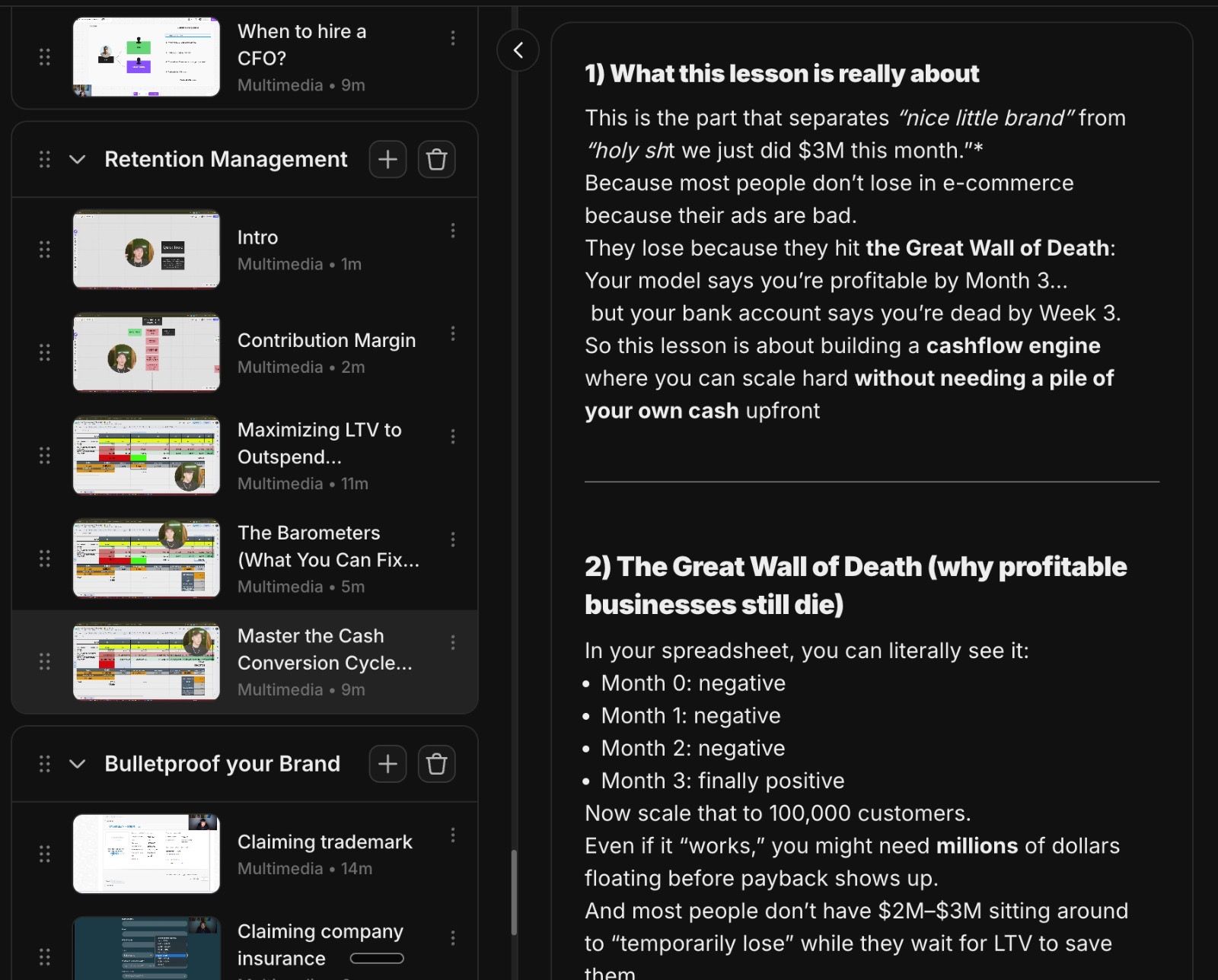Click the bullet "Month 2: negative"
Screen dimensions: 1218x980
point(693,749)
